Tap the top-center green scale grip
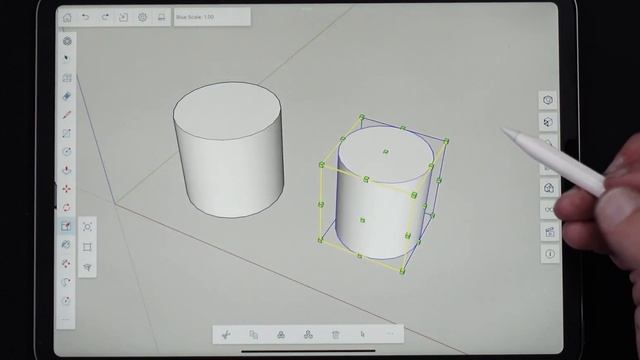The image size is (640, 360). coord(386,152)
